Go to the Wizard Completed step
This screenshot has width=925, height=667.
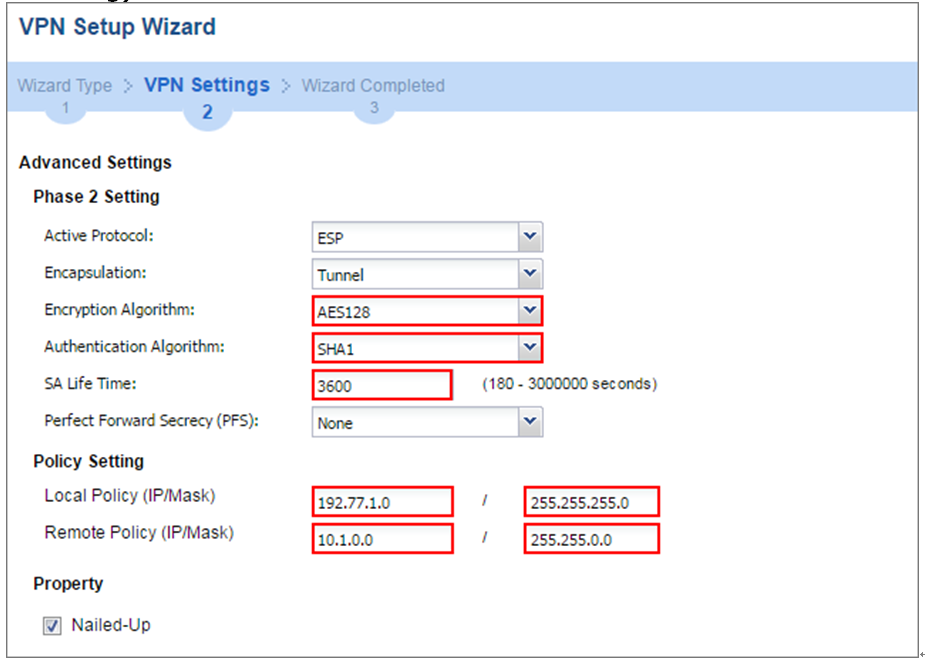coord(373,86)
